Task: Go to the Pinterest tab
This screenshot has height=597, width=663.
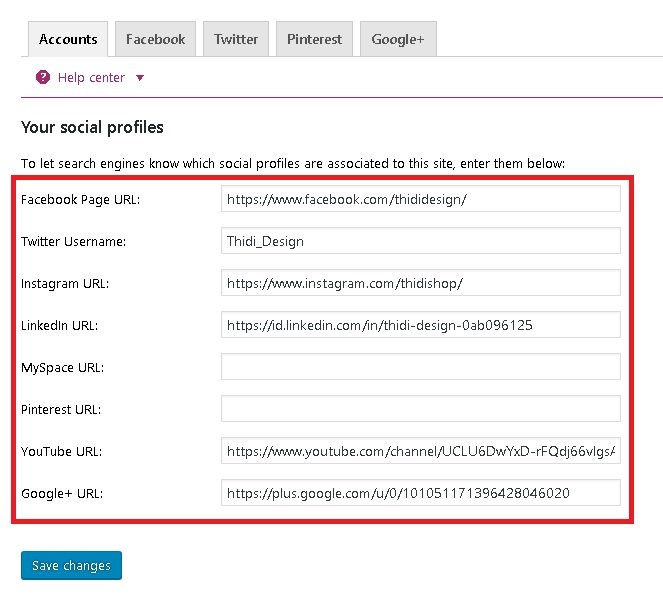Action: click(314, 39)
